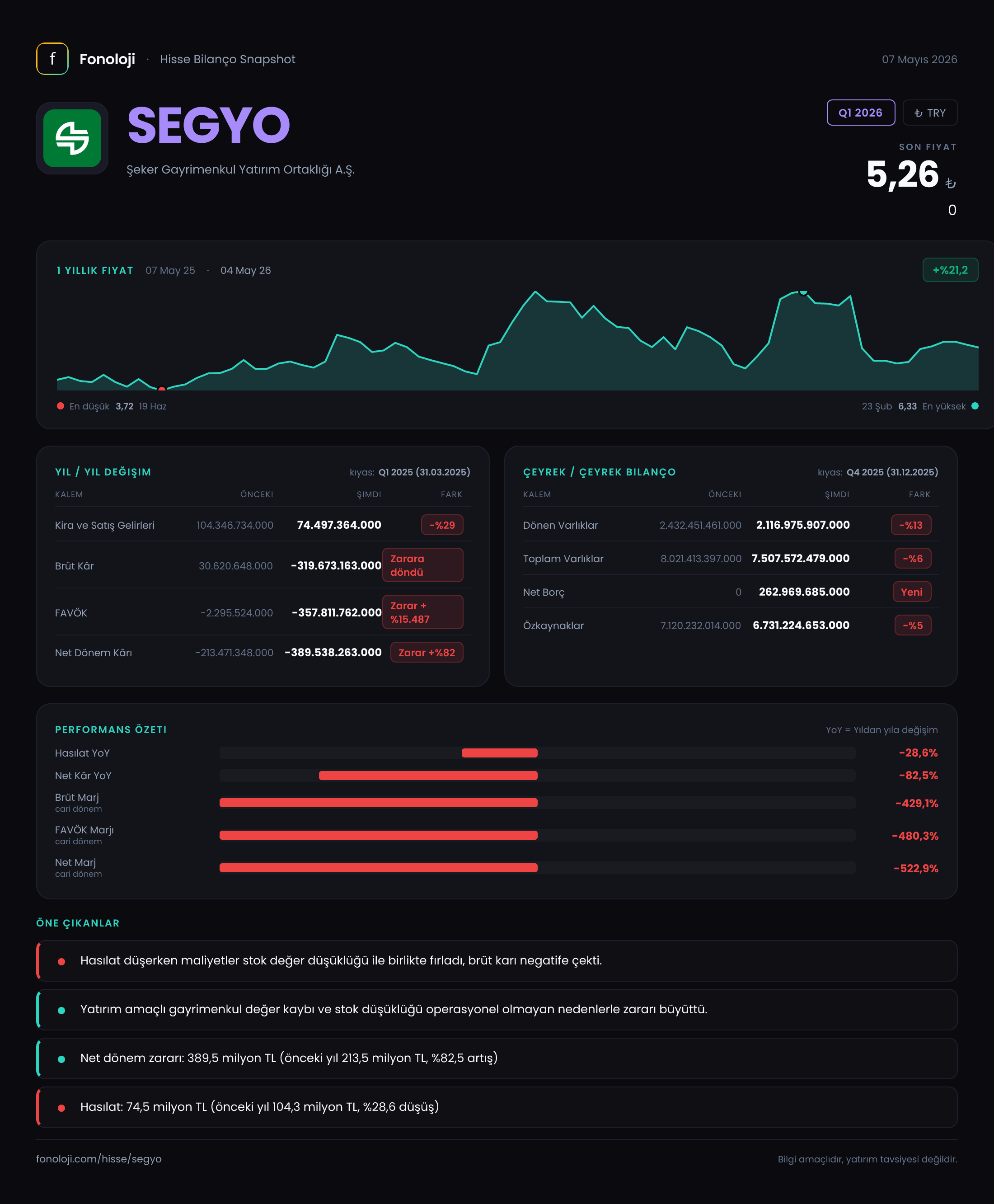Click the -82,5% Net Kâr YoY value
994x1204 pixels.
coord(919,776)
